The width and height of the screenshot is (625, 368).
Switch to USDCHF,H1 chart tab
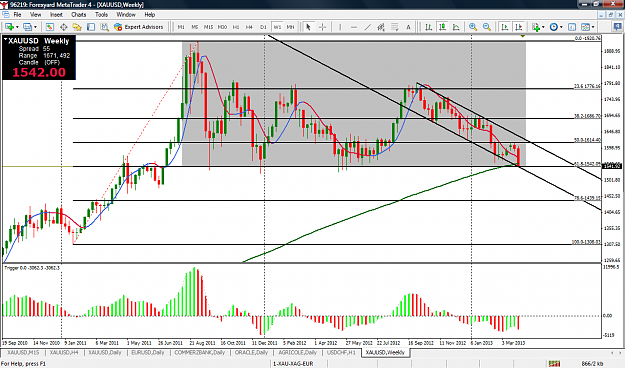[341, 353]
